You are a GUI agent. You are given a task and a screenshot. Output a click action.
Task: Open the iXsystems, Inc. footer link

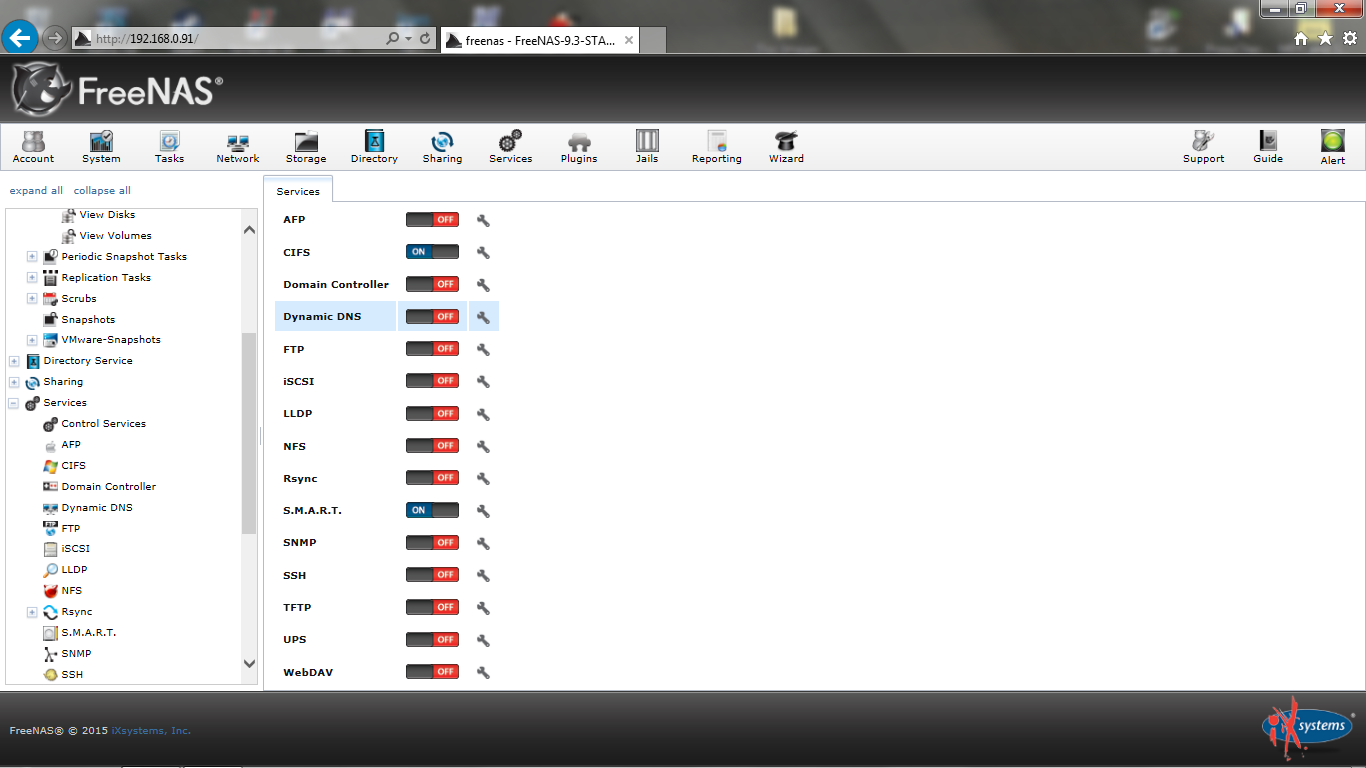coord(151,730)
